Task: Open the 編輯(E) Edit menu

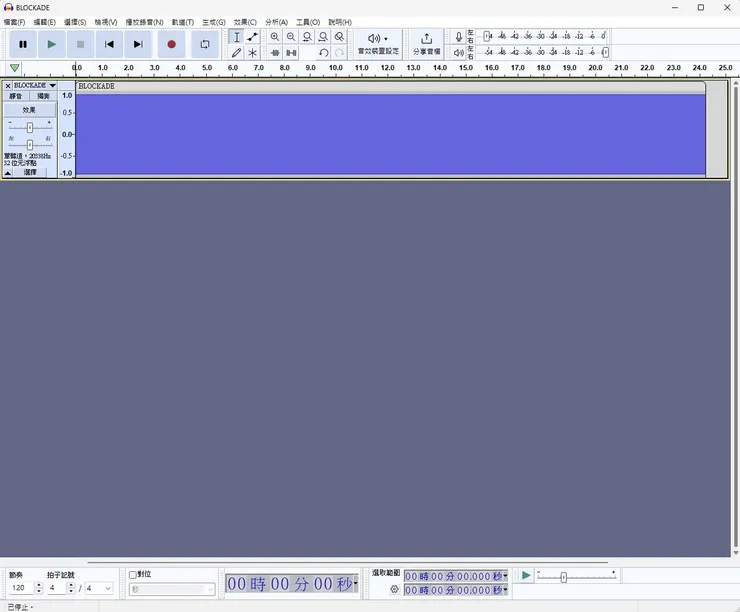Action: click(44, 22)
